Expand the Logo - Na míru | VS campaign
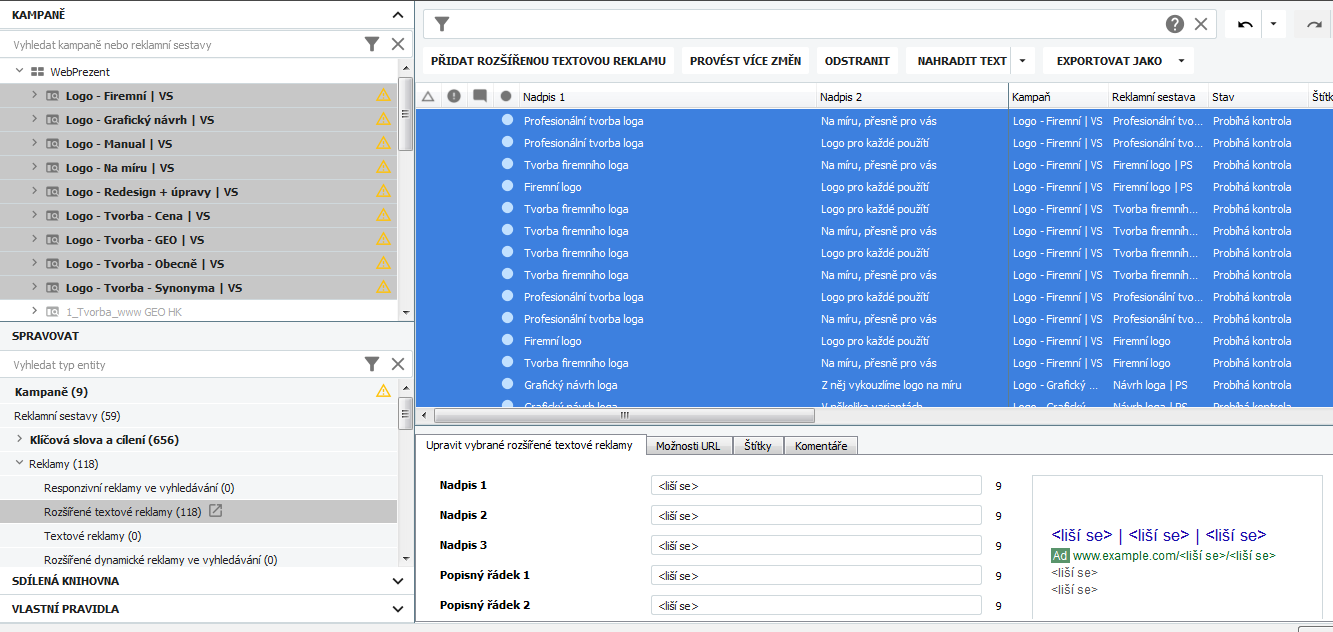The height and width of the screenshot is (632, 1333). pos(34,167)
